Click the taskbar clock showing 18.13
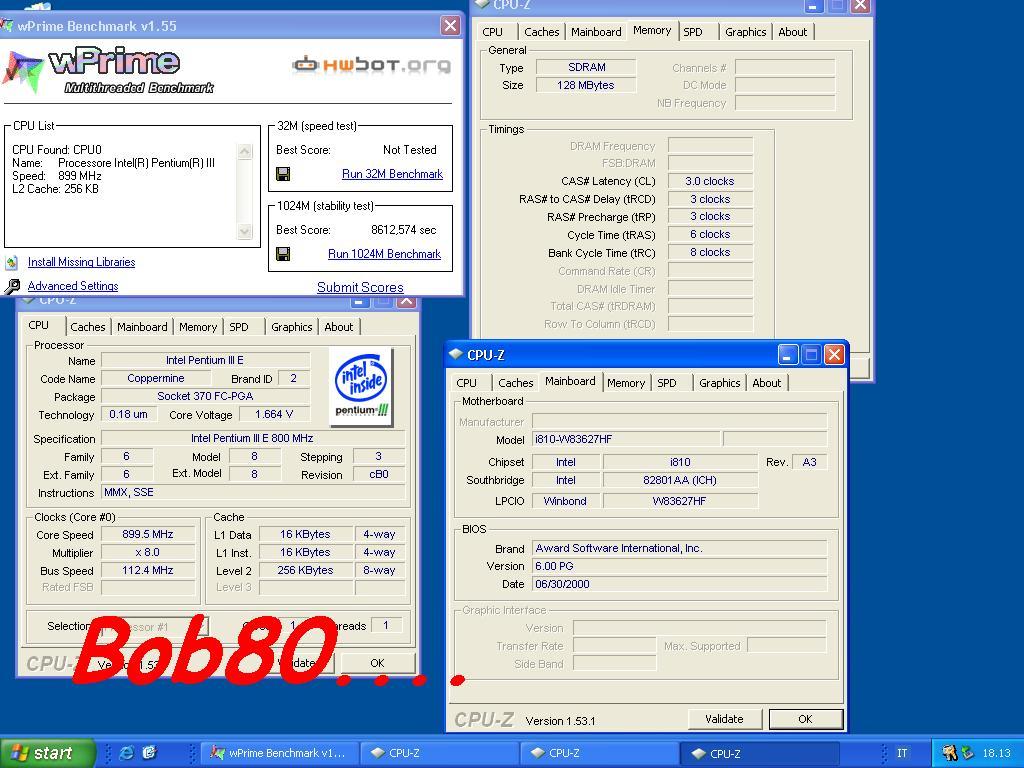 click(x=996, y=753)
